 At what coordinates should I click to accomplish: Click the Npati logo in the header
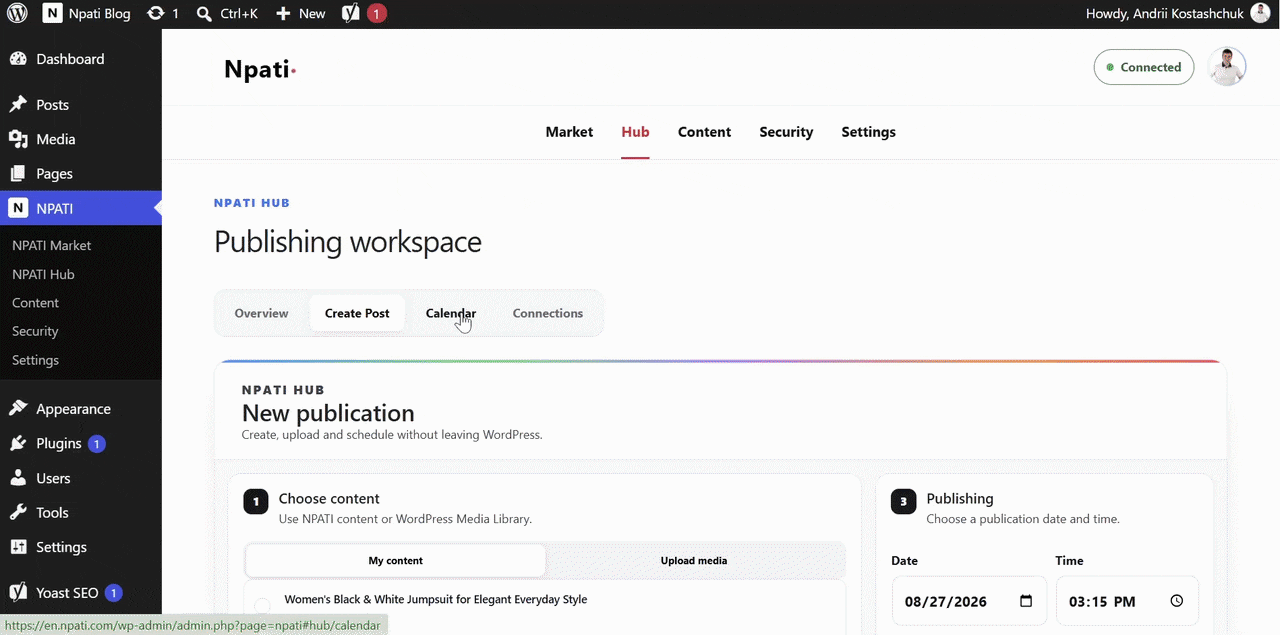pos(260,69)
